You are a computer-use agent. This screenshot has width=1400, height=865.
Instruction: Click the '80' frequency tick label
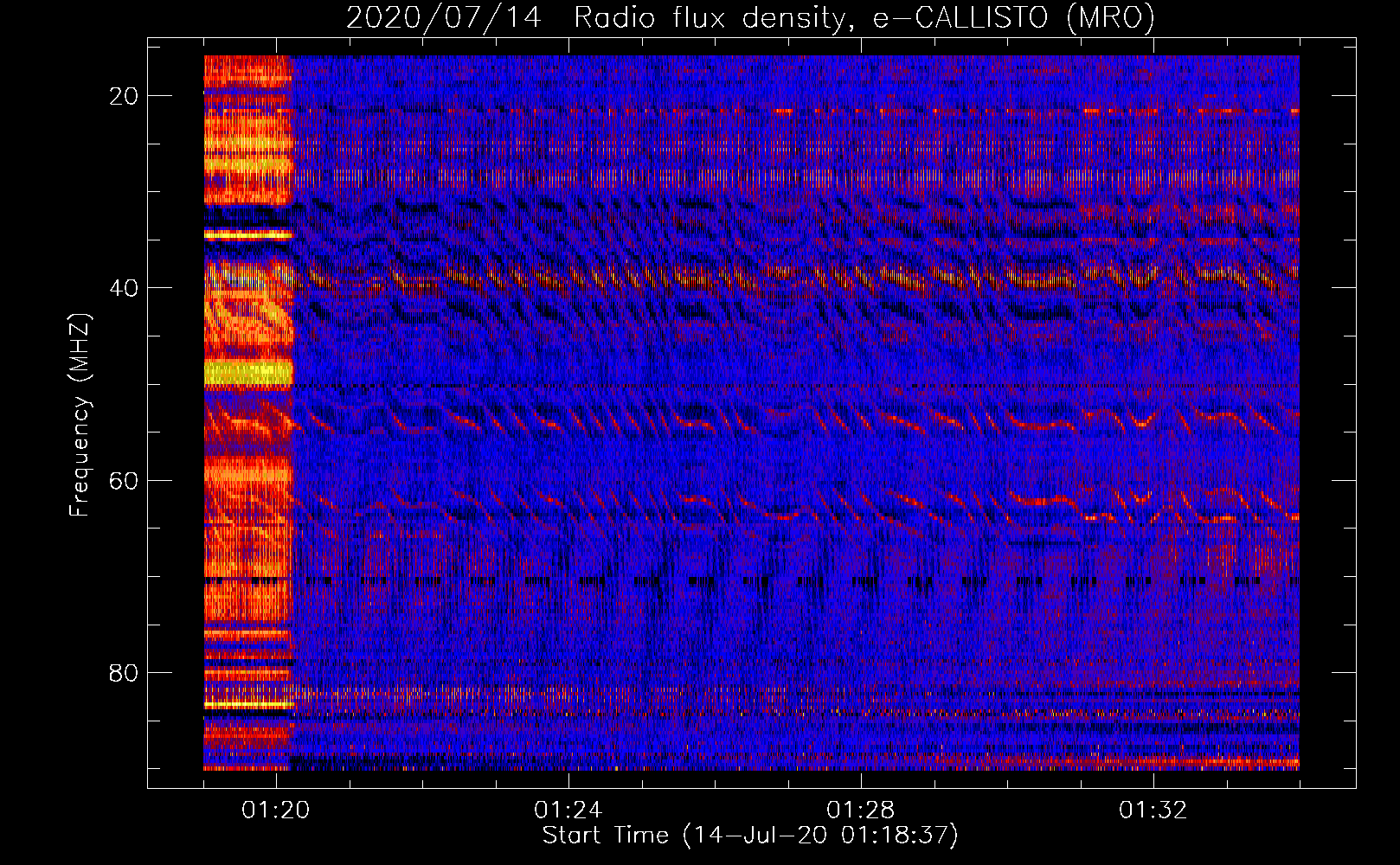[x=125, y=672]
